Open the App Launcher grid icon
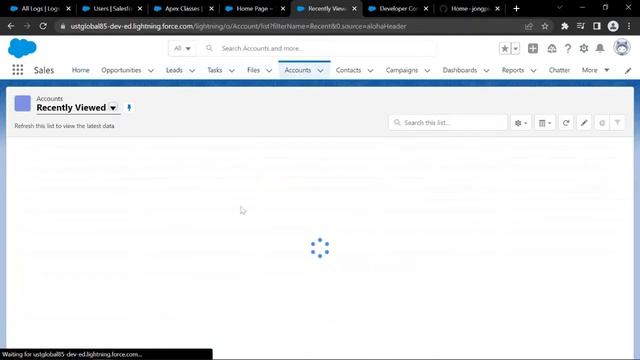Screen dimensions: 640x360 click(x=18, y=70)
